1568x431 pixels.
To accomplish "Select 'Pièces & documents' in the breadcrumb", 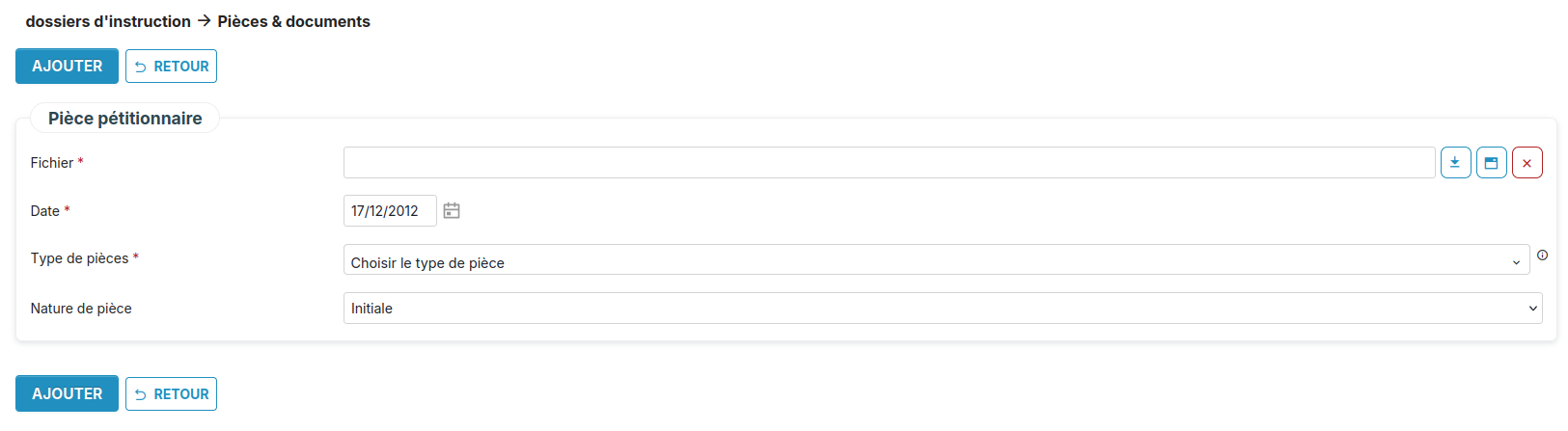I will tap(293, 21).
